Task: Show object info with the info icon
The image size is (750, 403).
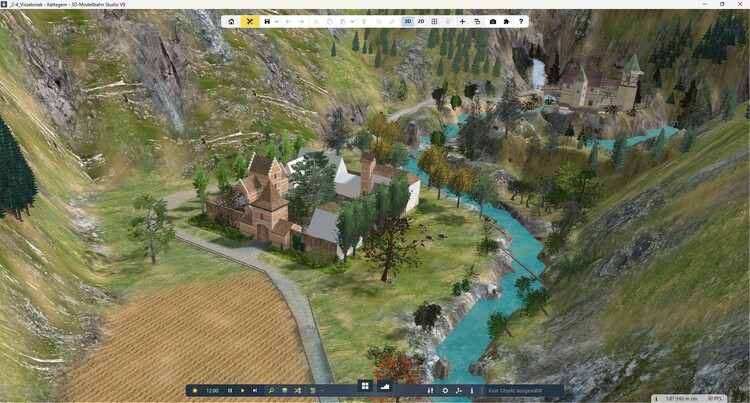Action: [x=472, y=391]
